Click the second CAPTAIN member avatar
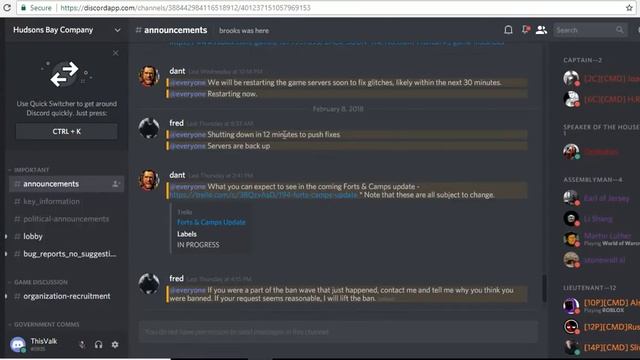640x360 pixels. point(571,99)
